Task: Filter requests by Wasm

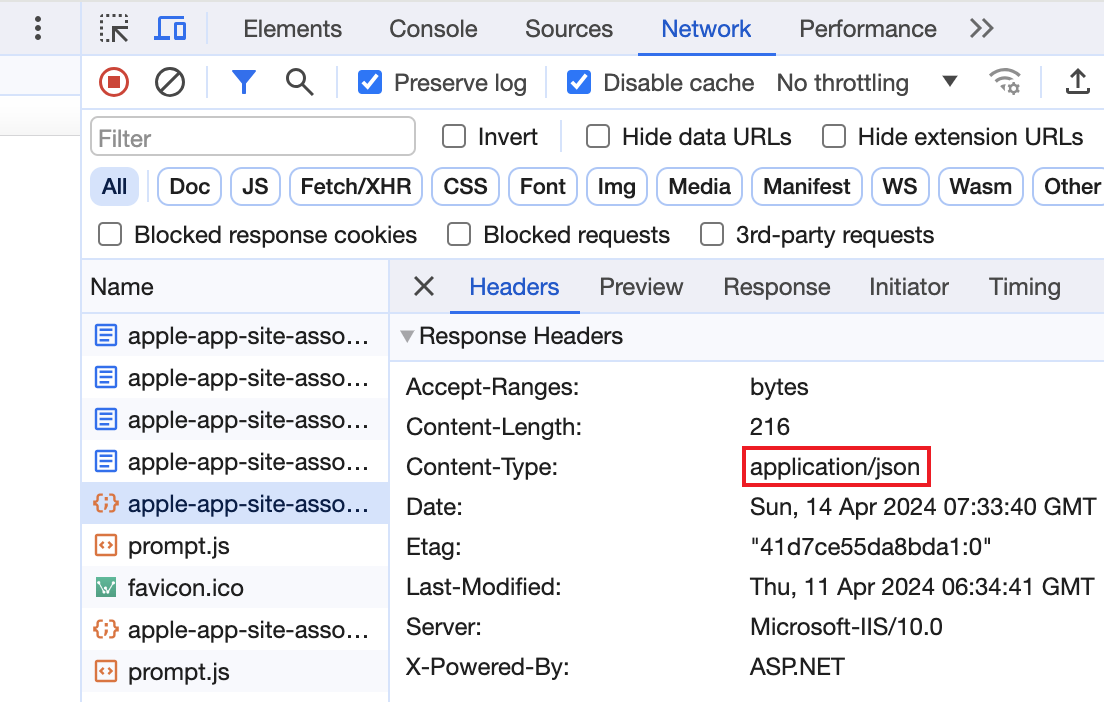Action: pyautogui.click(x=981, y=187)
